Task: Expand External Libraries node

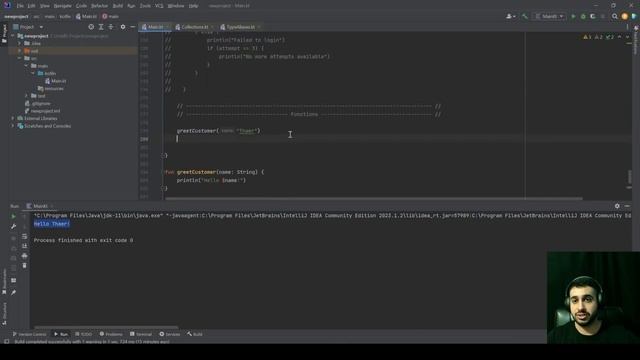Action: [13, 118]
